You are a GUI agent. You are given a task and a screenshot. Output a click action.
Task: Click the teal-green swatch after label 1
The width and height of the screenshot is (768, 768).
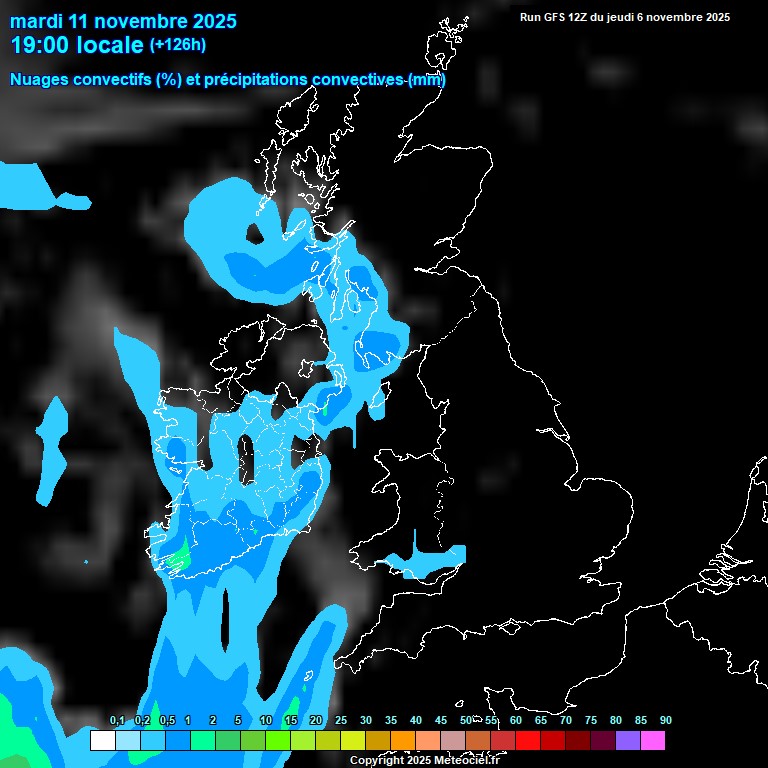coord(203,741)
